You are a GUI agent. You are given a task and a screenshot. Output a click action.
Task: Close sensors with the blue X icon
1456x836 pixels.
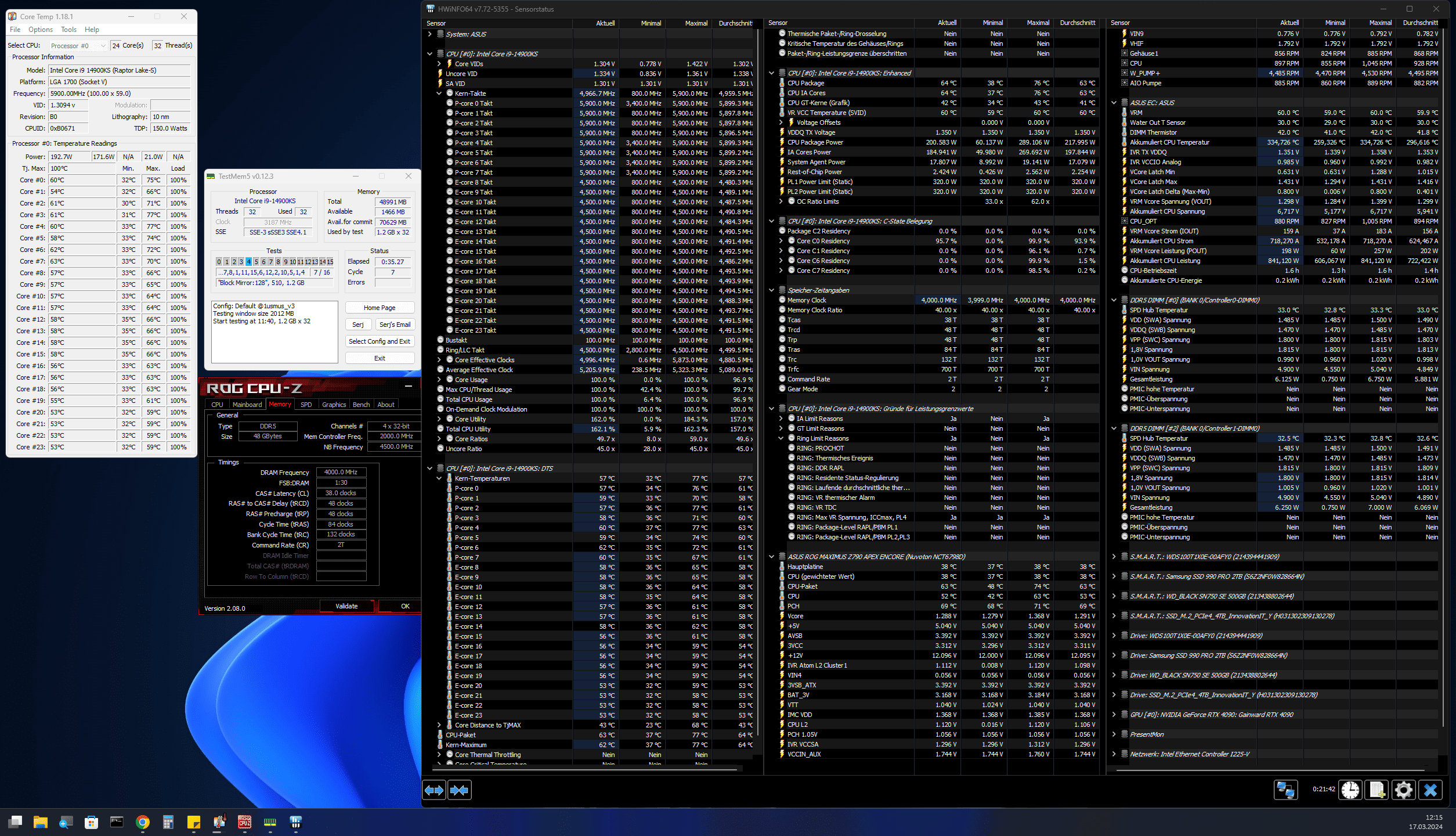pos(1430,790)
